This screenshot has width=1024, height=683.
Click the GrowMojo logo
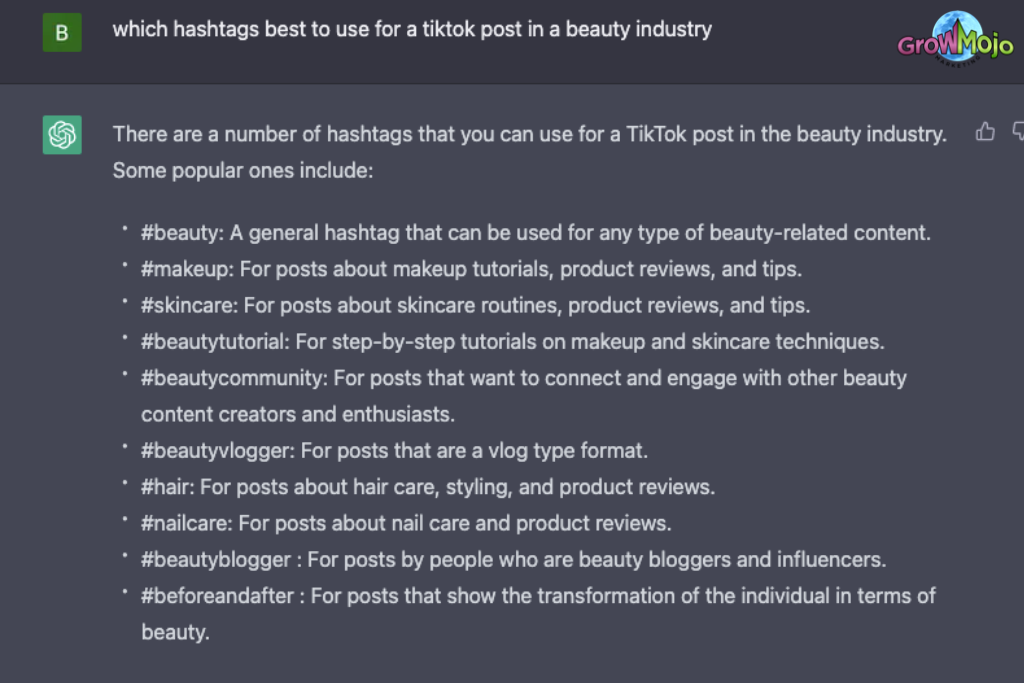(x=955, y=39)
